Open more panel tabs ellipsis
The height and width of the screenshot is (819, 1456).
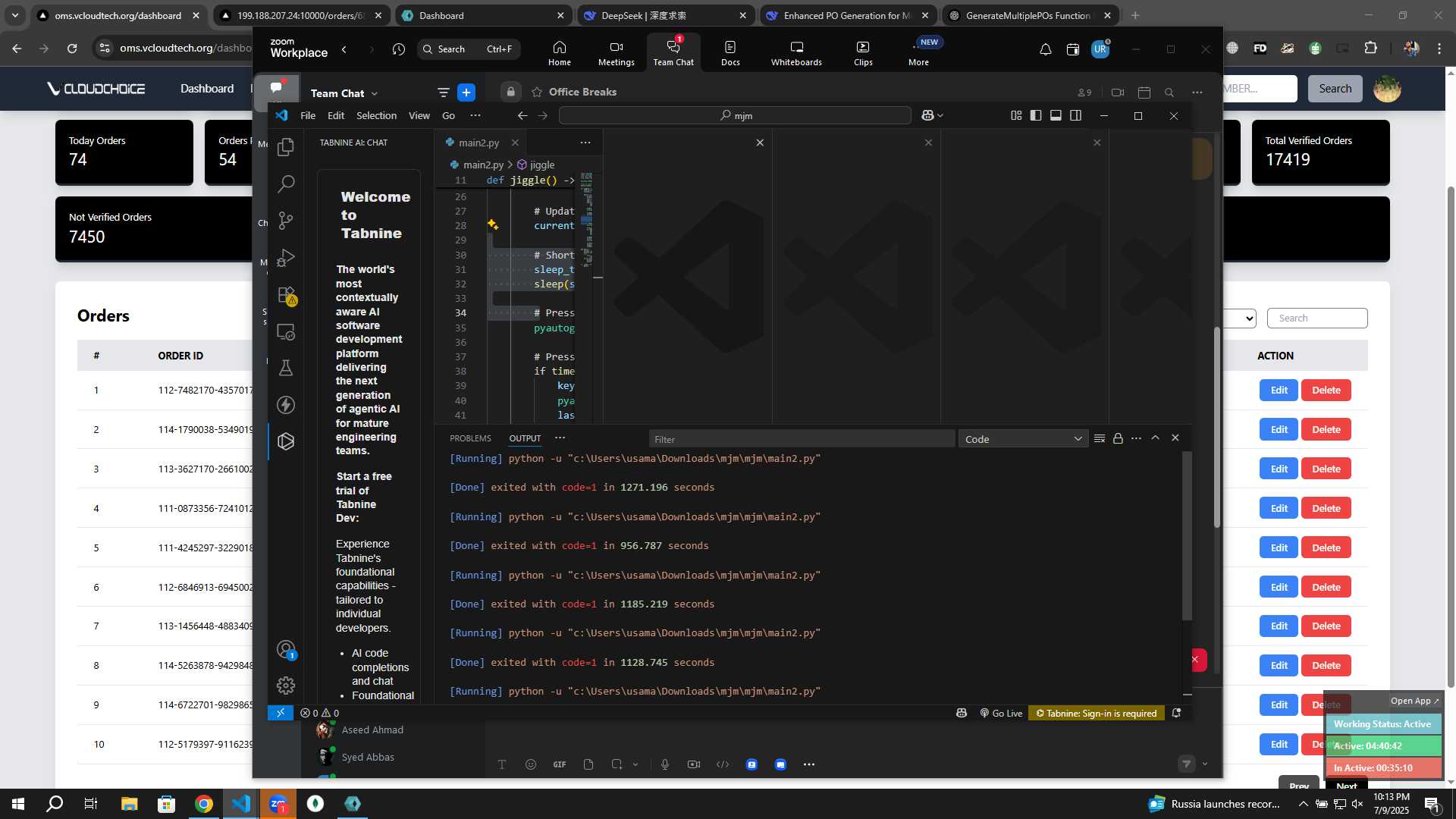(560, 438)
